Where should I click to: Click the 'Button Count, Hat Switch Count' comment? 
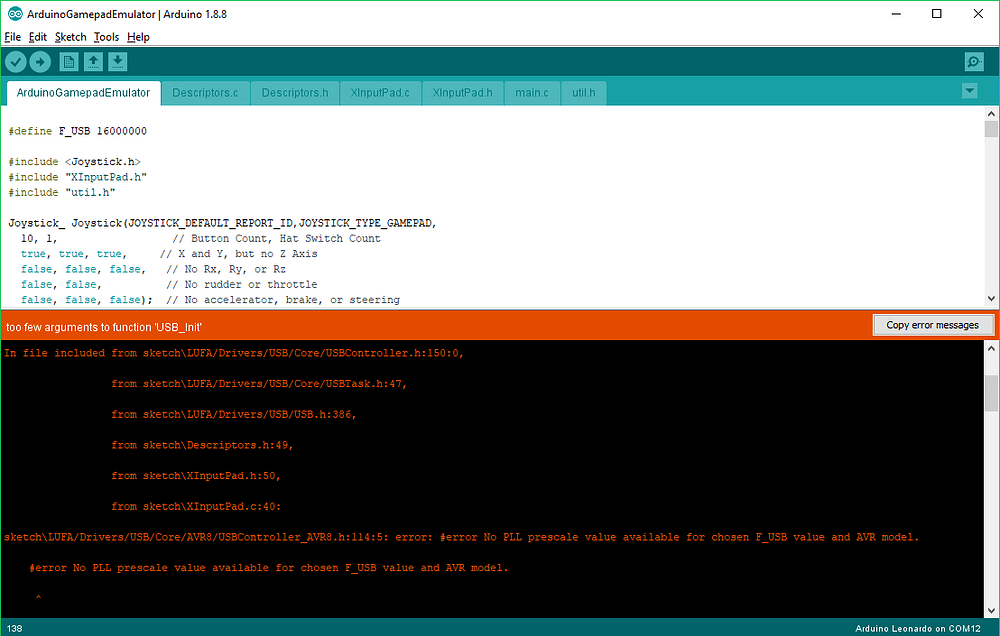coord(277,238)
